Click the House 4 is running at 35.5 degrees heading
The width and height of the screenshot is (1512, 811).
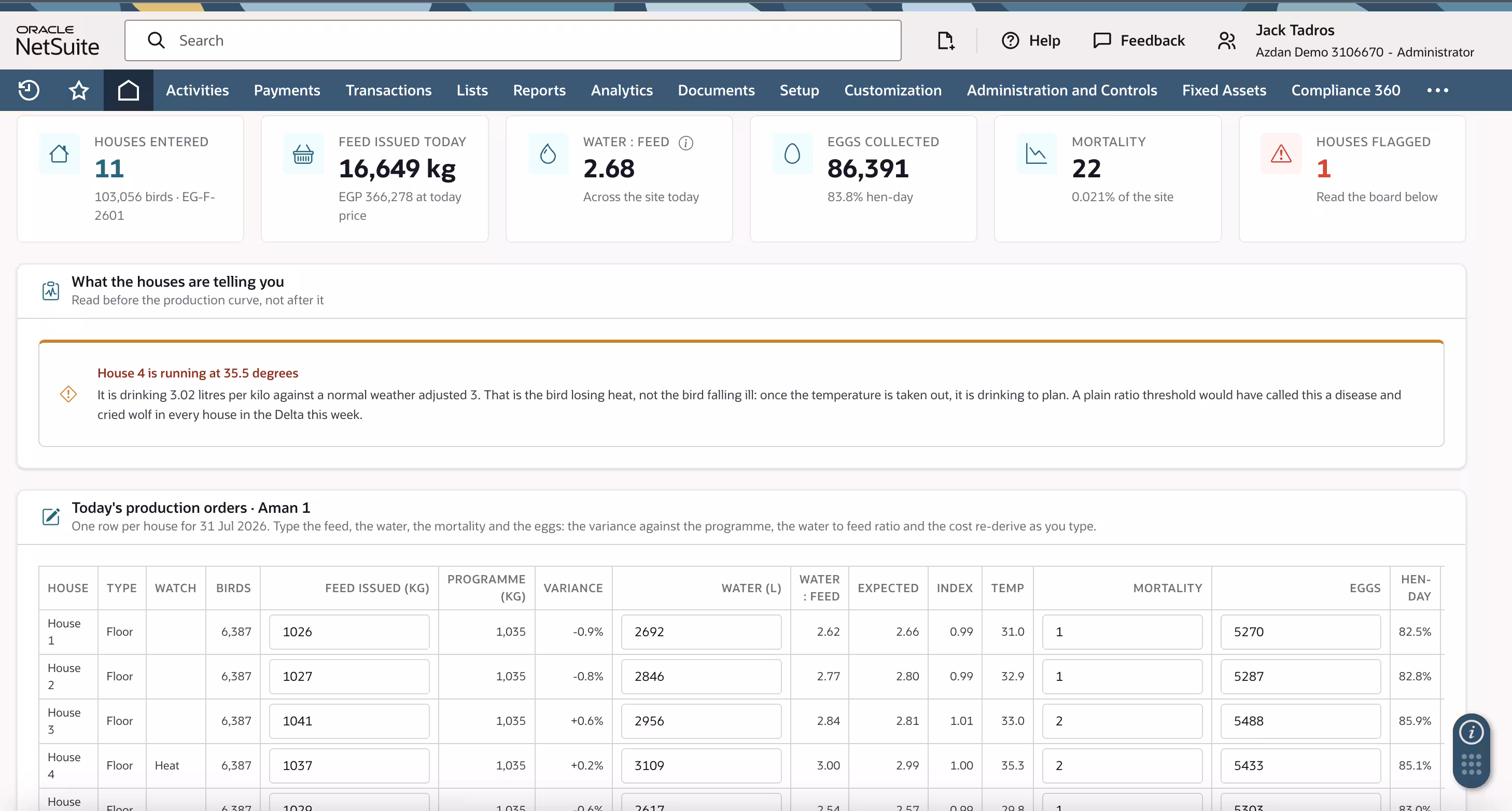(198, 373)
